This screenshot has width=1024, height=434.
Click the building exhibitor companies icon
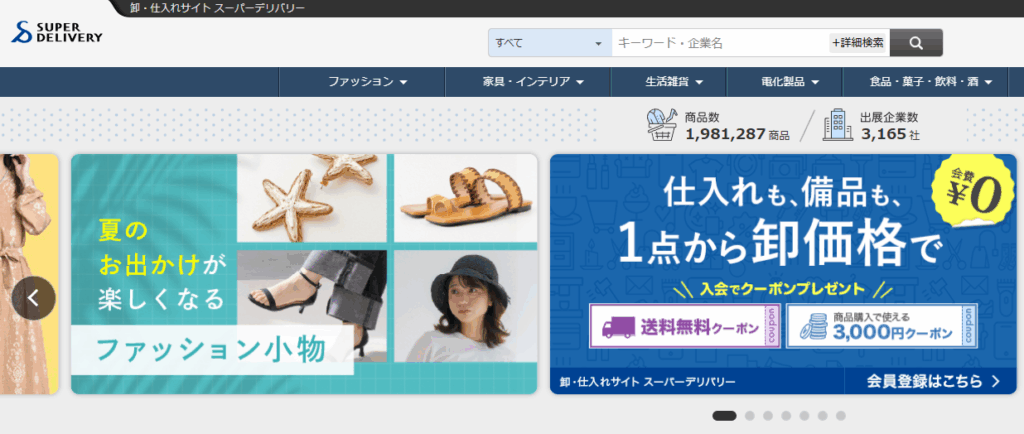click(x=837, y=125)
